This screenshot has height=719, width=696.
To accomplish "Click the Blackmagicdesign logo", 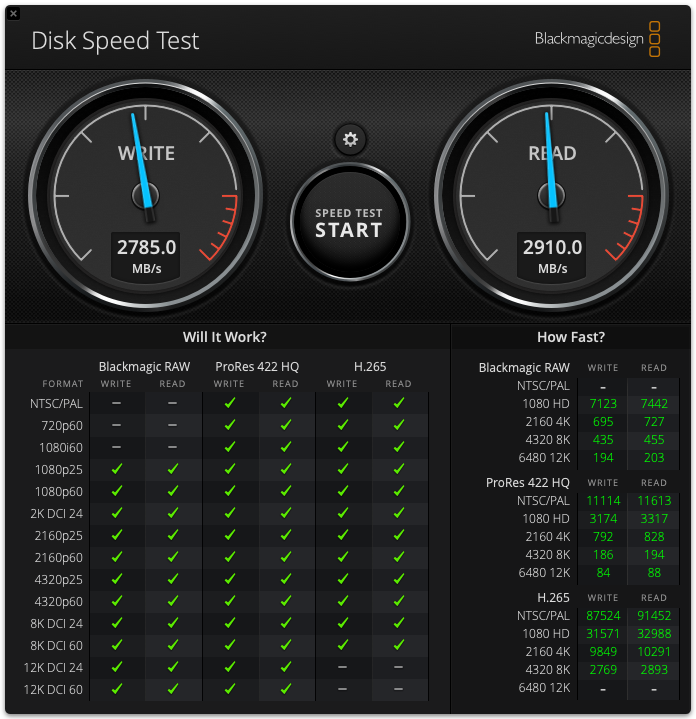I will click(597, 39).
